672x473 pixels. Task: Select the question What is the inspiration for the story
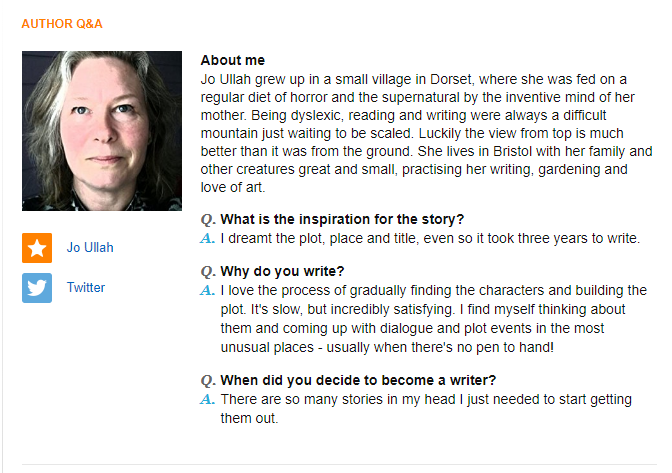342,220
